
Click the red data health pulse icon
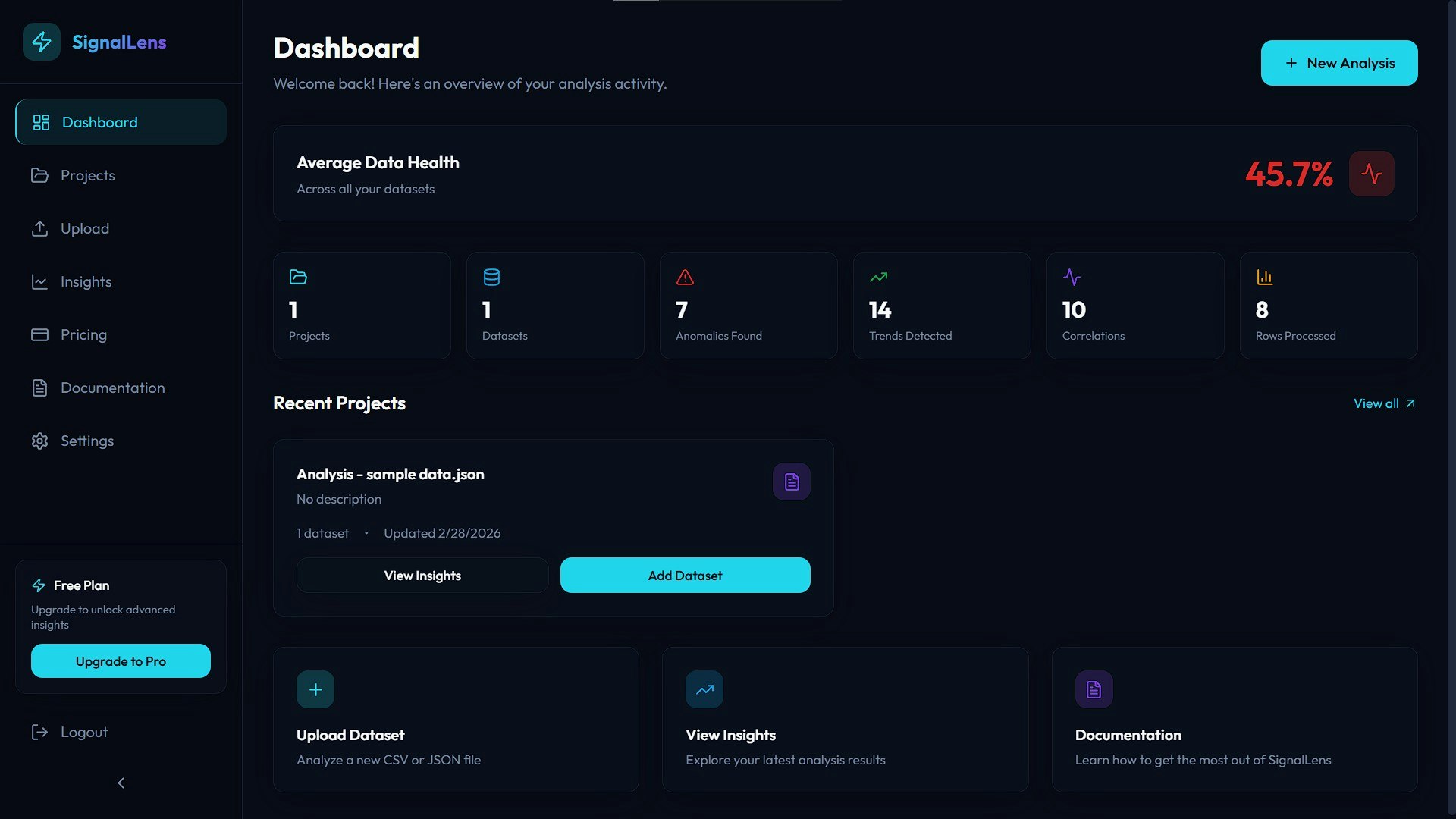[1371, 174]
